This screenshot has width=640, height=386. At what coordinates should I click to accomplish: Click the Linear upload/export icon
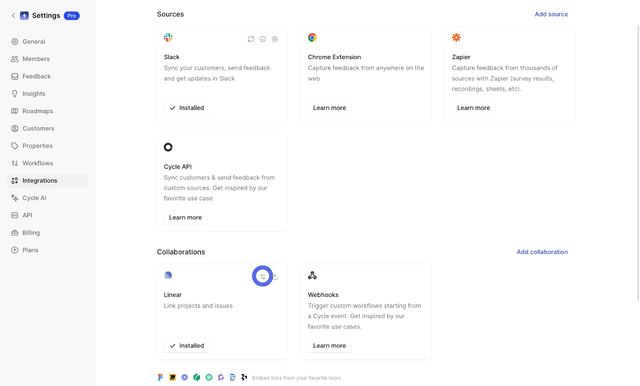coord(276,277)
